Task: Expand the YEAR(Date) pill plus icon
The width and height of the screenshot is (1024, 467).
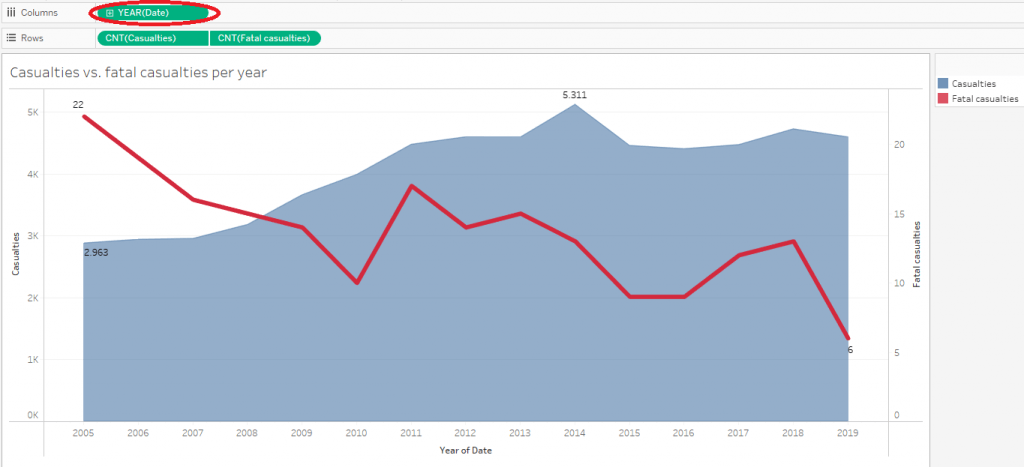Action: 110,13
